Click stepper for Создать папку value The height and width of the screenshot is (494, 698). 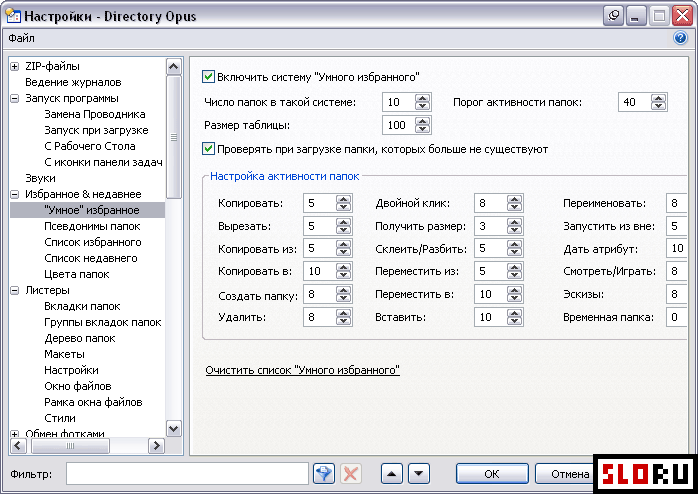click(343, 294)
